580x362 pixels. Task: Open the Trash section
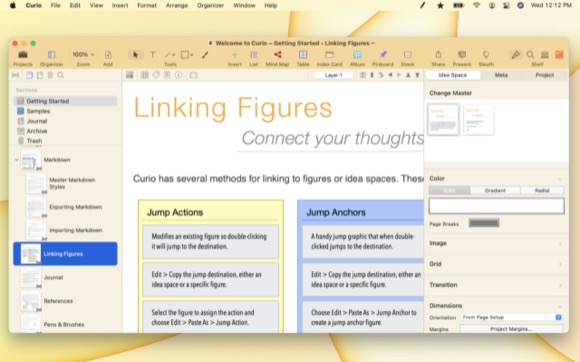click(65, 141)
